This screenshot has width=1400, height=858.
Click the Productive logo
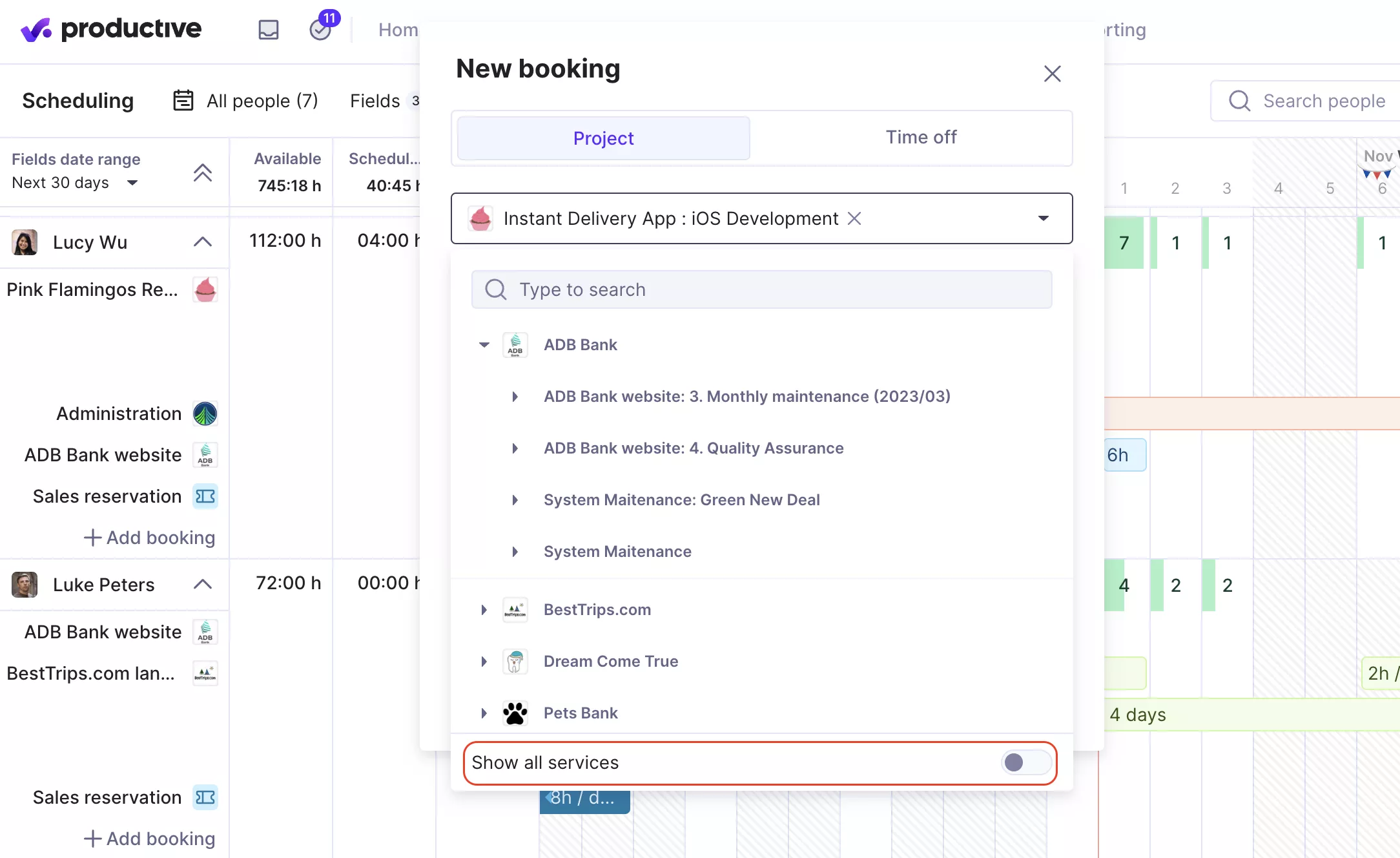click(x=110, y=29)
